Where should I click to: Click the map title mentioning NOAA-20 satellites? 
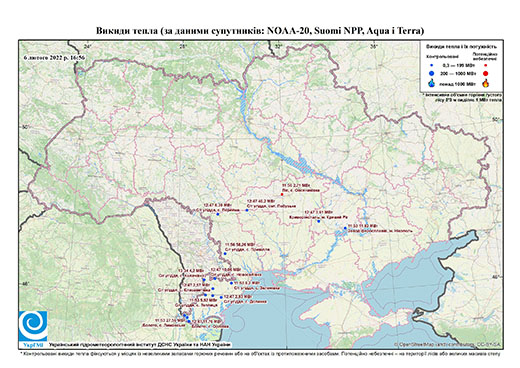tap(260, 31)
